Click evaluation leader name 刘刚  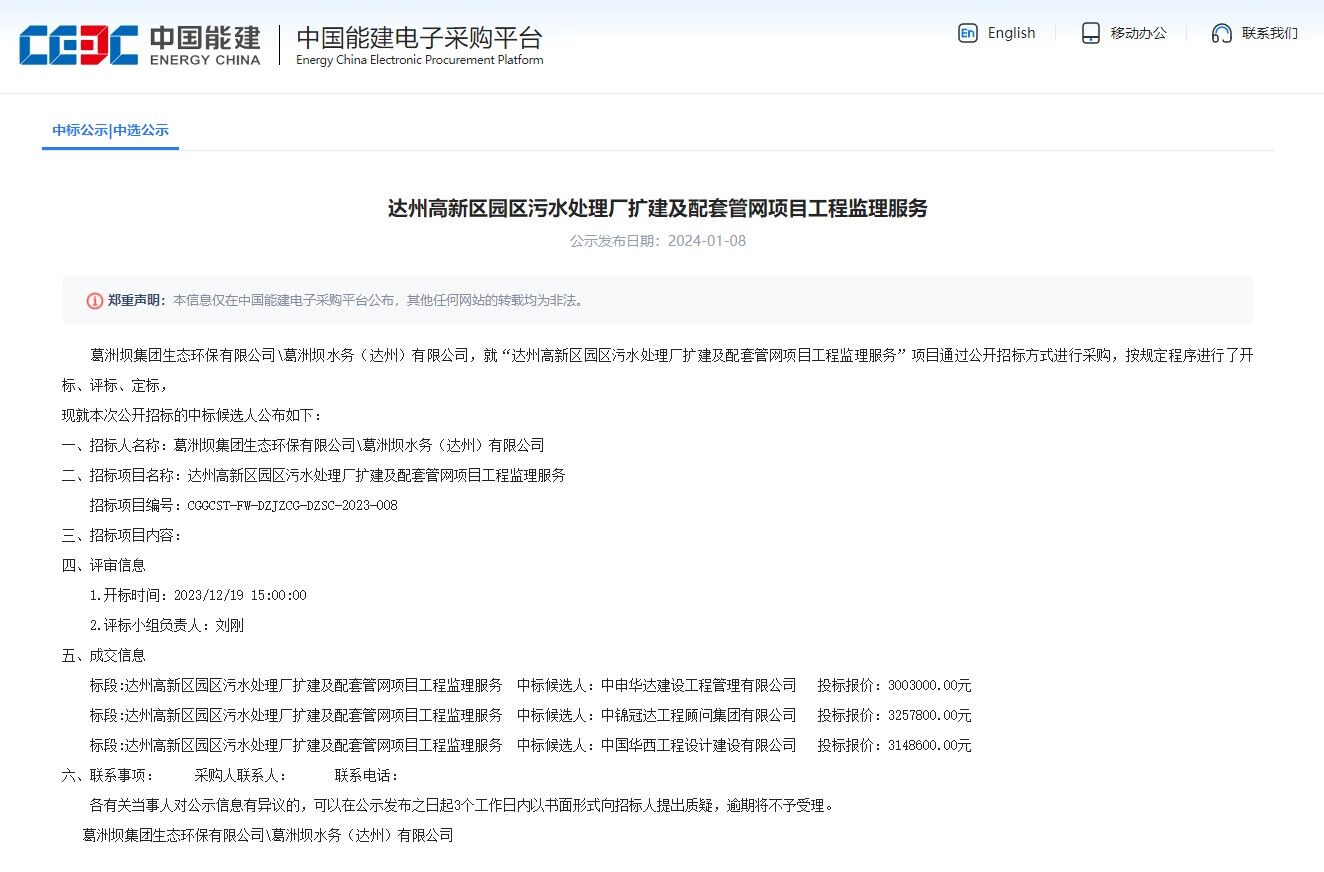[x=232, y=625]
